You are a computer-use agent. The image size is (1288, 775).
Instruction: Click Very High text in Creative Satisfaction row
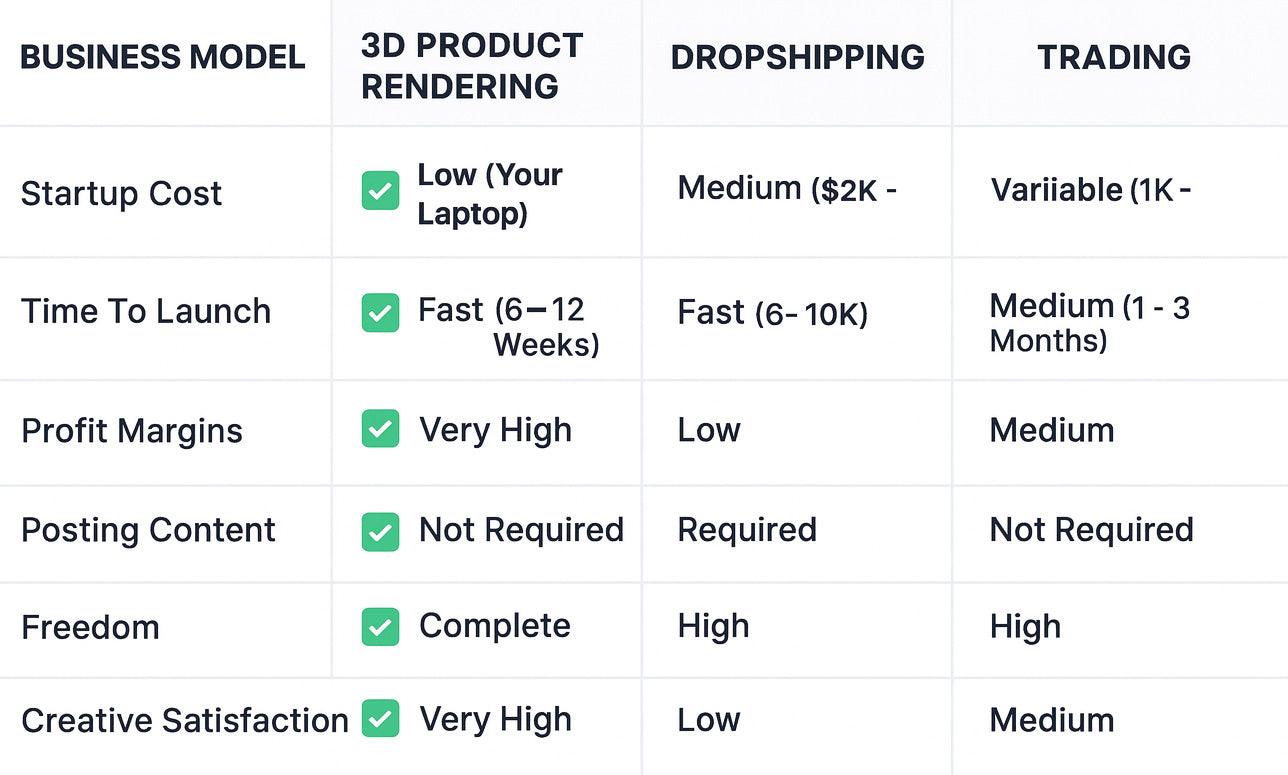[x=495, y=720]
